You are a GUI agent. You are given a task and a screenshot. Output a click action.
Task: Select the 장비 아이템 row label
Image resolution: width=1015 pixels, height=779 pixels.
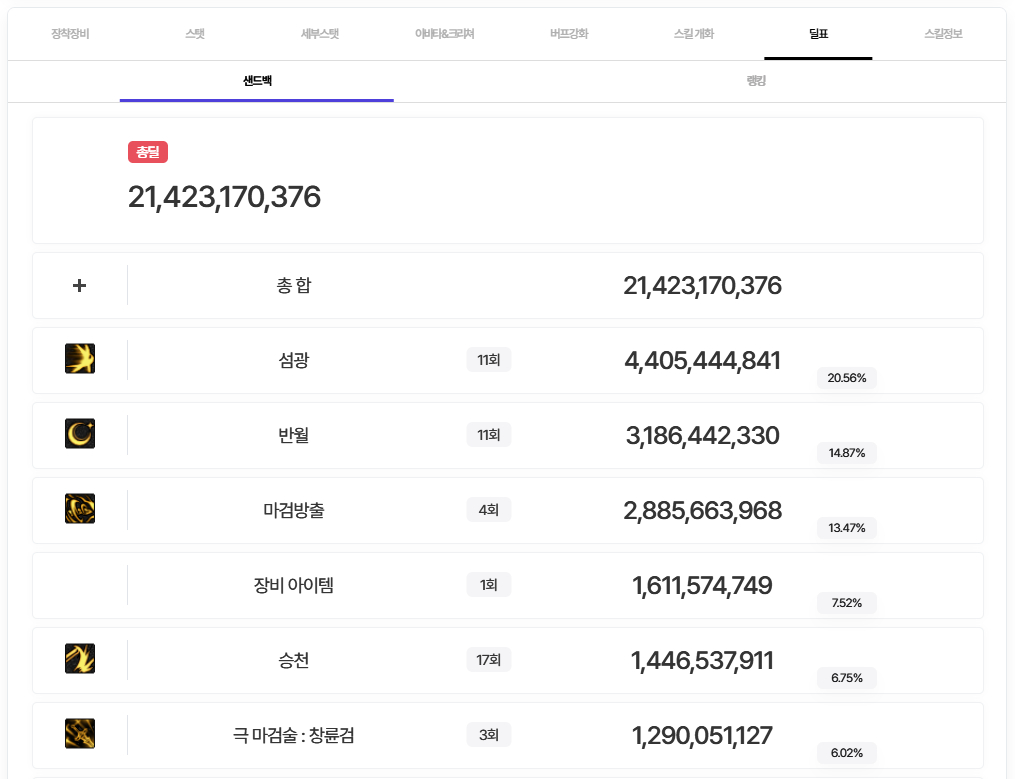coord(293,585)
